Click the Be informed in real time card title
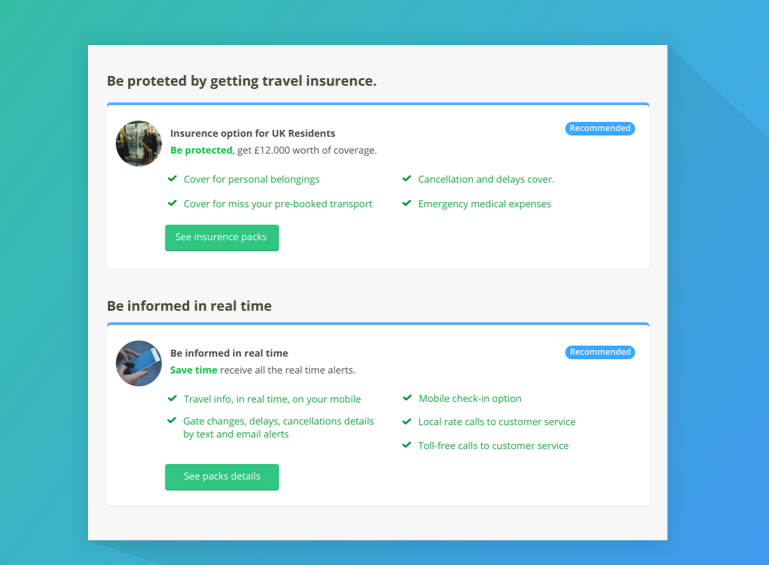The image size is (769, 565). coord(229,353)
